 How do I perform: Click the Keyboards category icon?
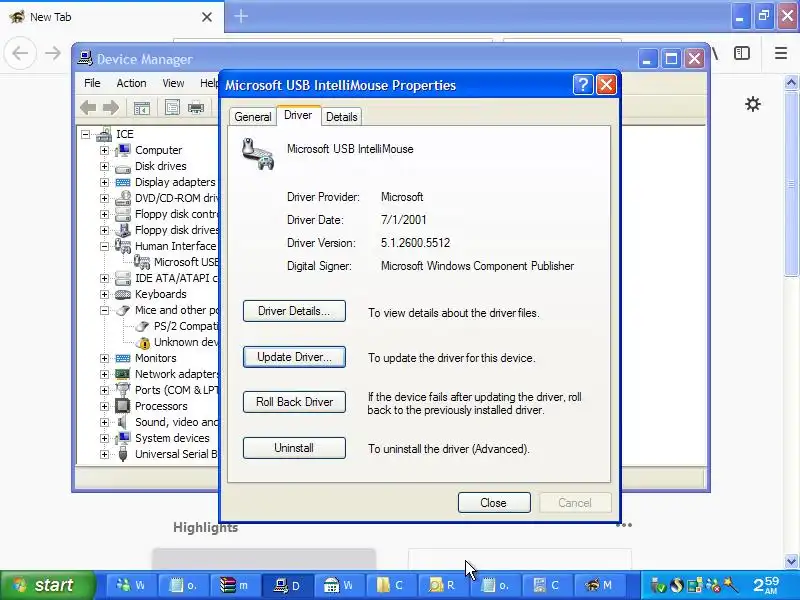[122, 294]
